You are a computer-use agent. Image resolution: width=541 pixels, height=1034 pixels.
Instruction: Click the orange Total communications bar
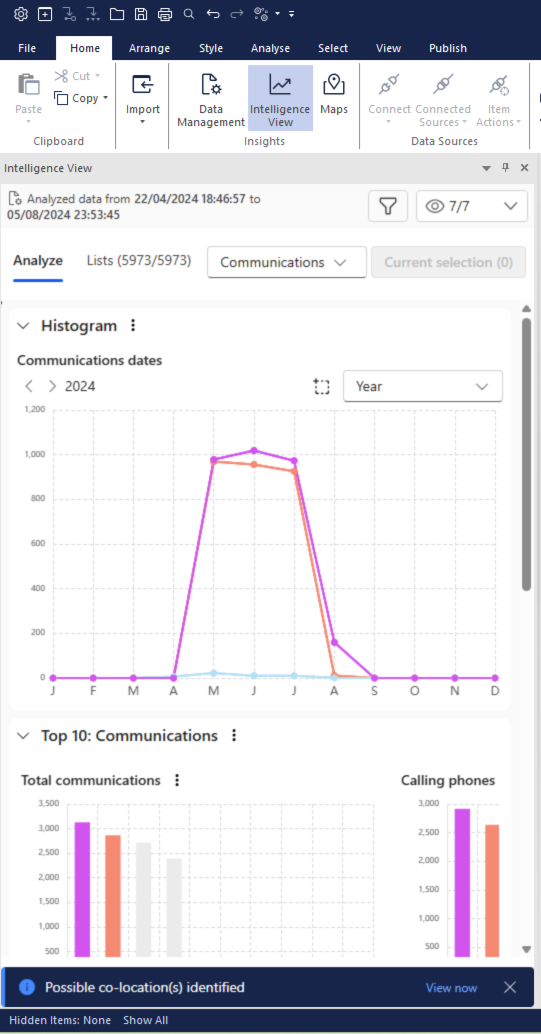point(113,896)
